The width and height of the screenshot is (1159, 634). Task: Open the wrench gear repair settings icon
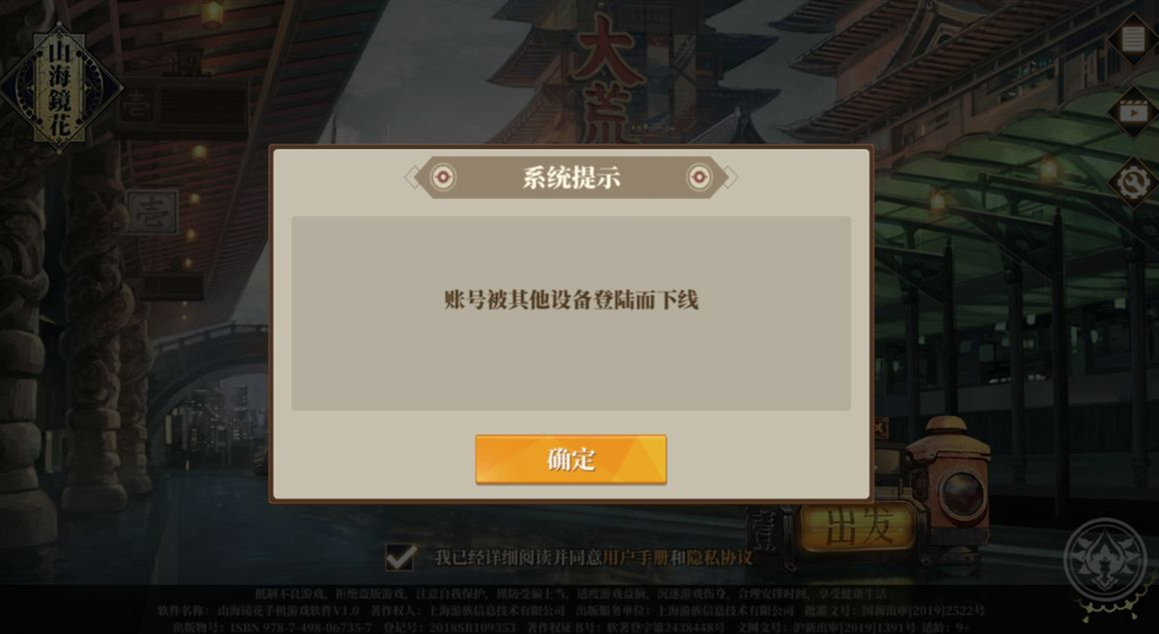point(1134,183)
